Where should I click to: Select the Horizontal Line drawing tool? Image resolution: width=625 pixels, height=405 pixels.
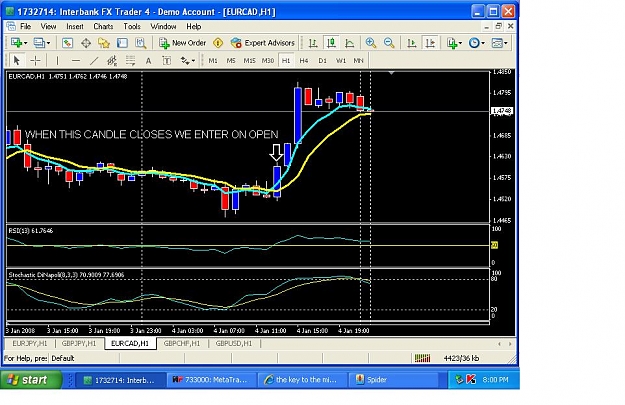pyautogui.click(x=76, y=61)
